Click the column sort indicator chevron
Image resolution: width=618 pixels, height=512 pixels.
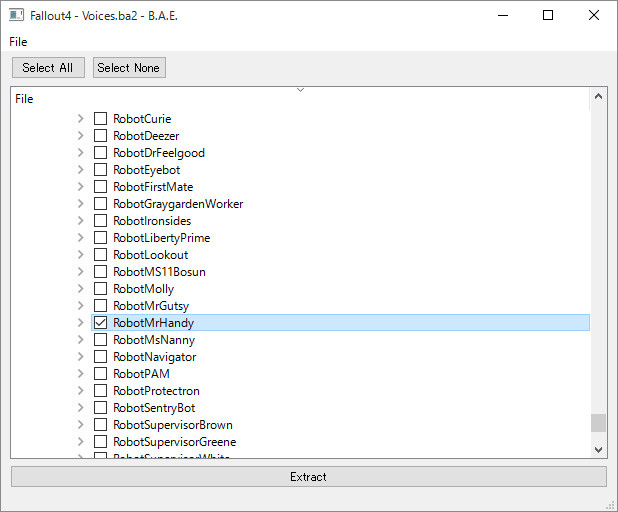tap(300, 90)
